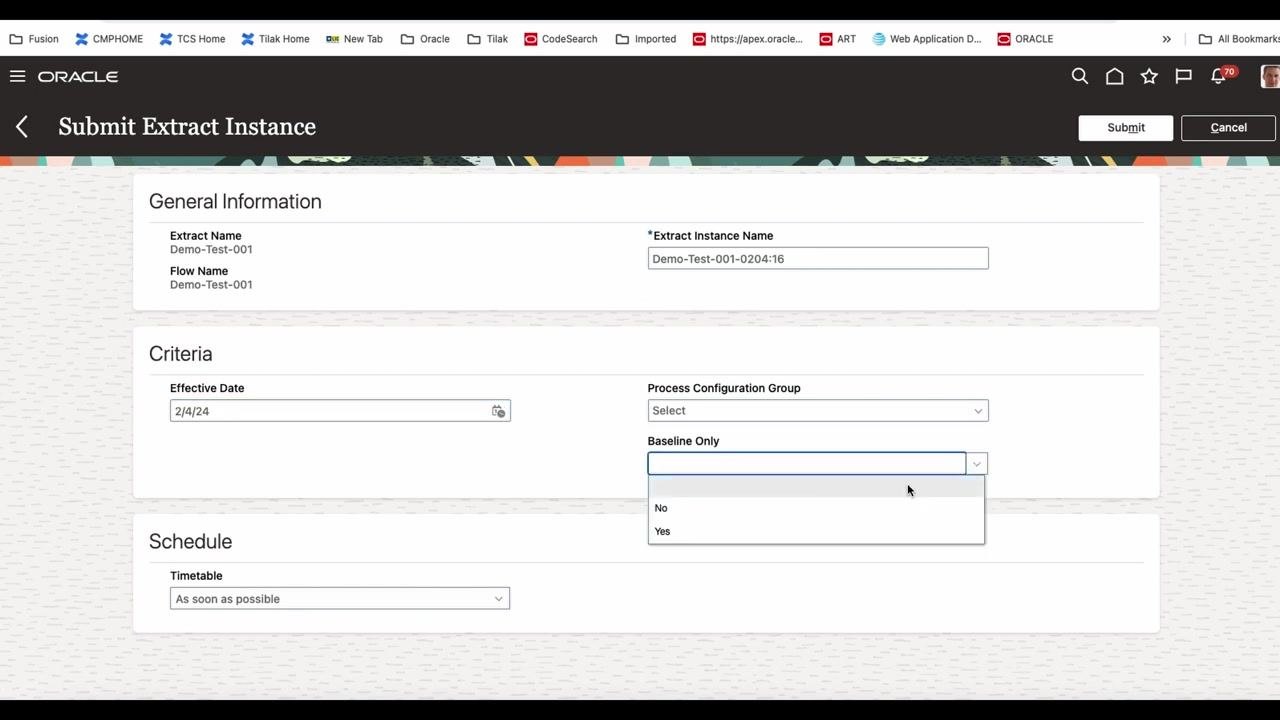Open the ART bookmark
Screen dimensions: 1280x720
837,39
